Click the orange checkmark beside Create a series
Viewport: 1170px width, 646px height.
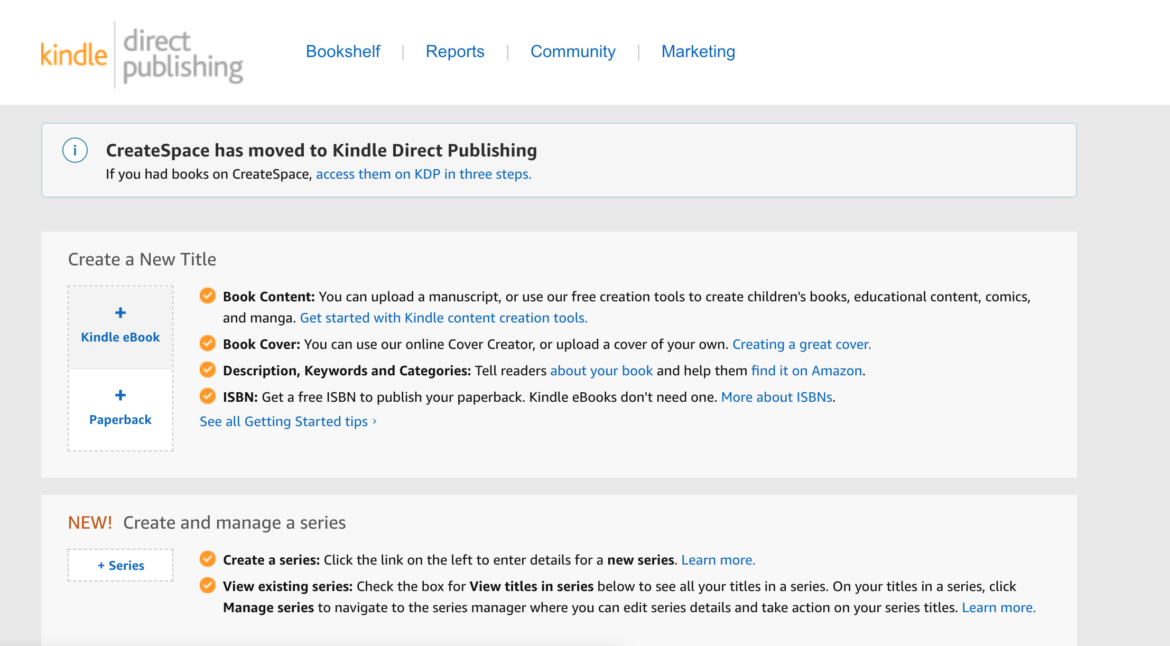[x=207, y=559]
